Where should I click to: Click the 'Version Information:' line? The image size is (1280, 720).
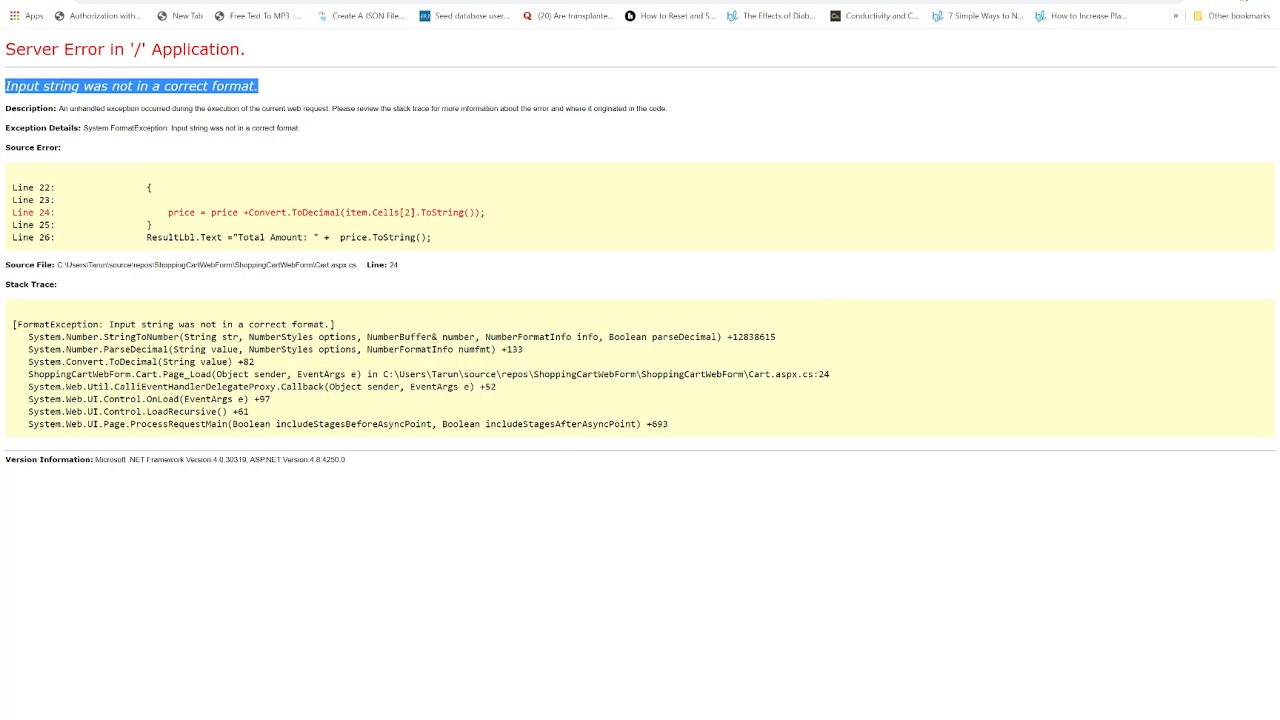175,459
